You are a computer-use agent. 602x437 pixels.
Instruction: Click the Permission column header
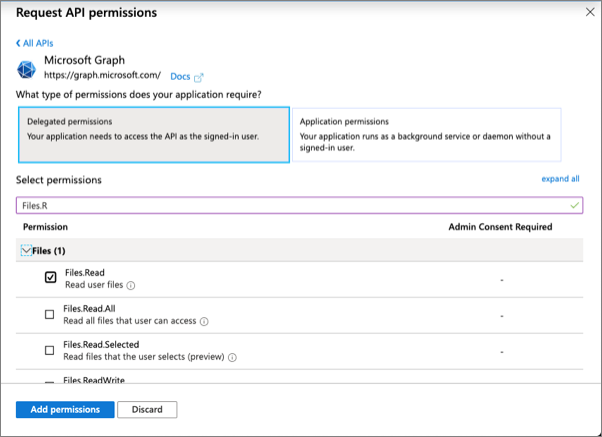(x=45, y=227)
